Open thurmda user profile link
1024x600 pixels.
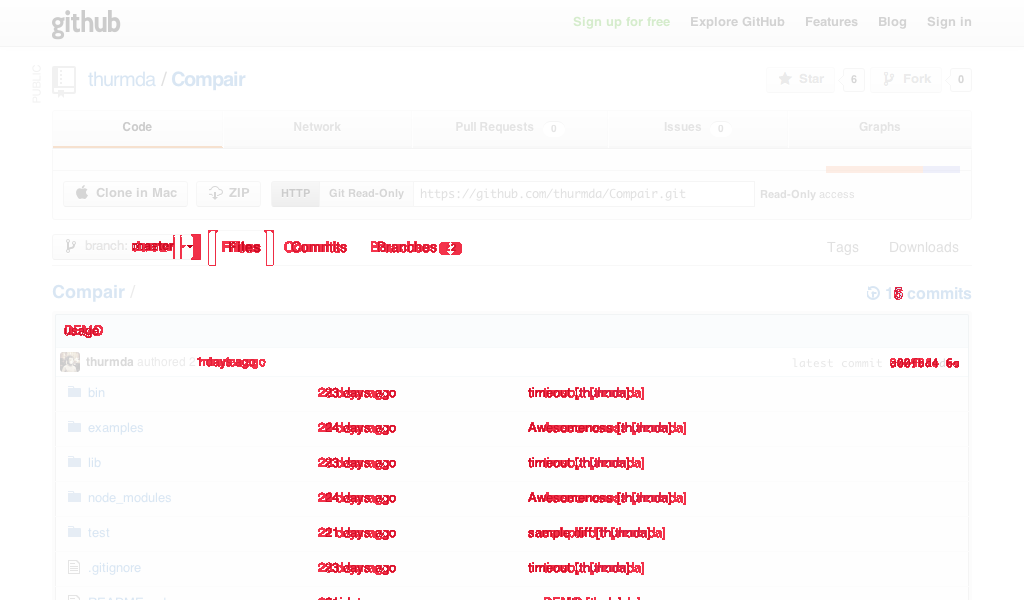[x=121, y=80]
